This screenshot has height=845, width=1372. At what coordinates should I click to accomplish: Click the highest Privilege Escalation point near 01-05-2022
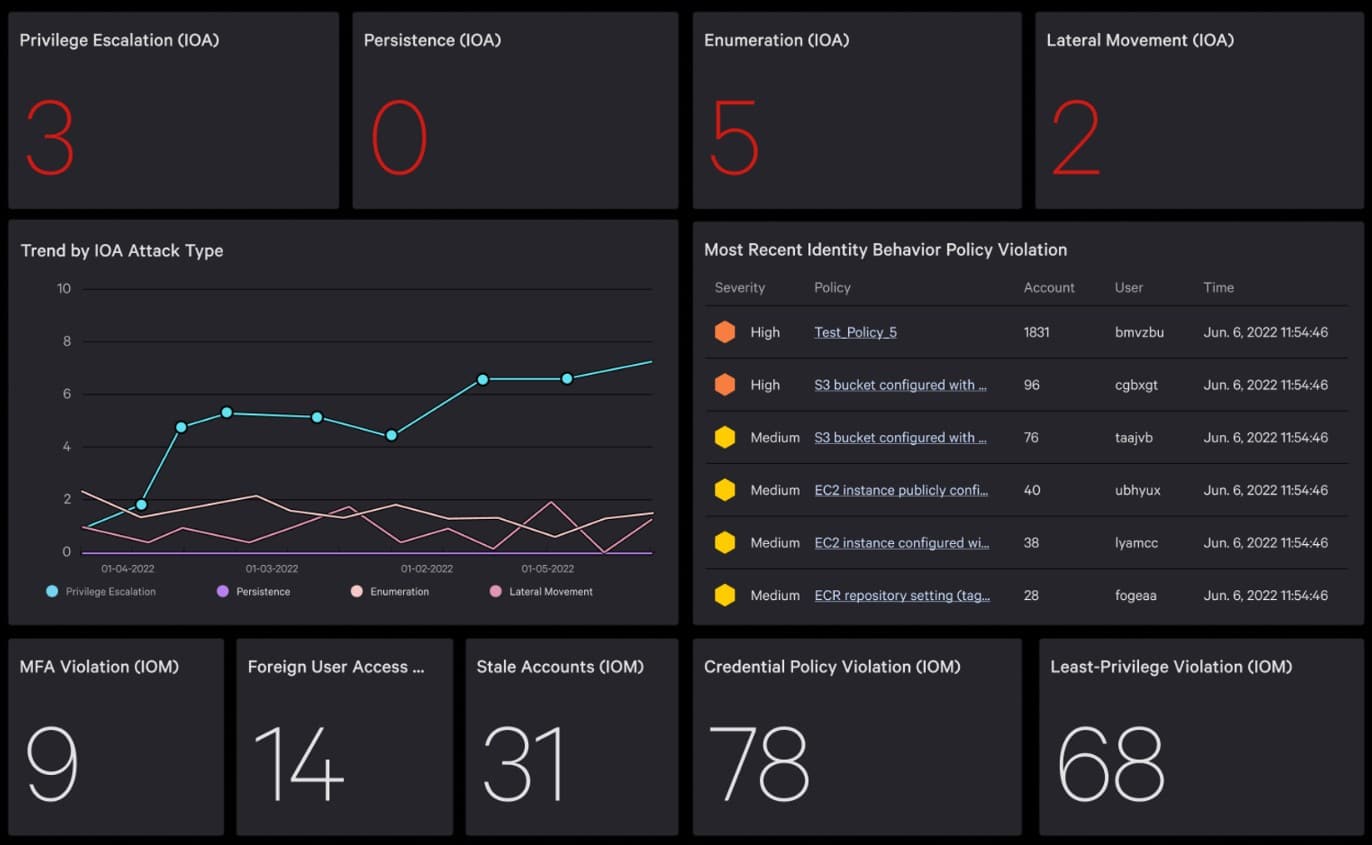pos(567,379)
